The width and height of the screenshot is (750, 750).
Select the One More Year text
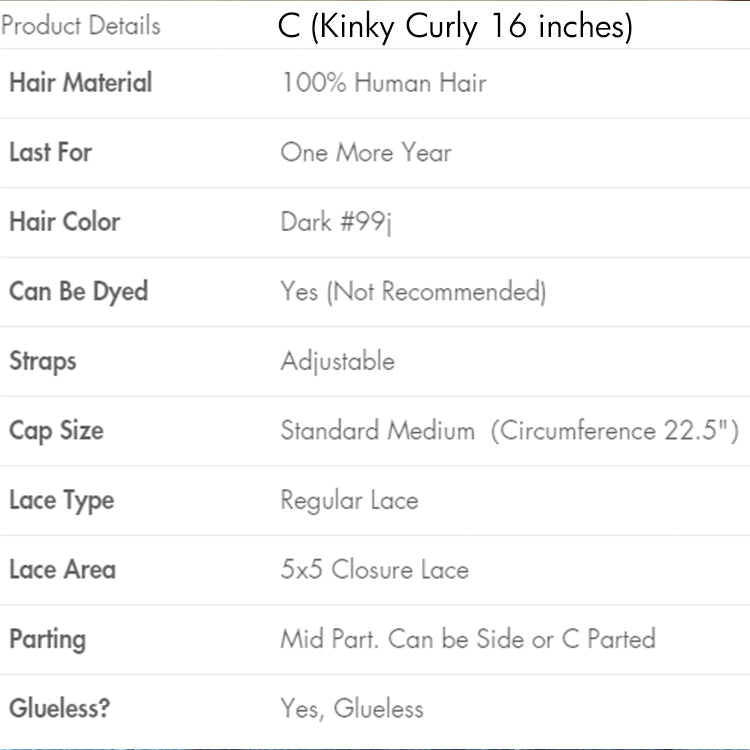tap(366, 153)
